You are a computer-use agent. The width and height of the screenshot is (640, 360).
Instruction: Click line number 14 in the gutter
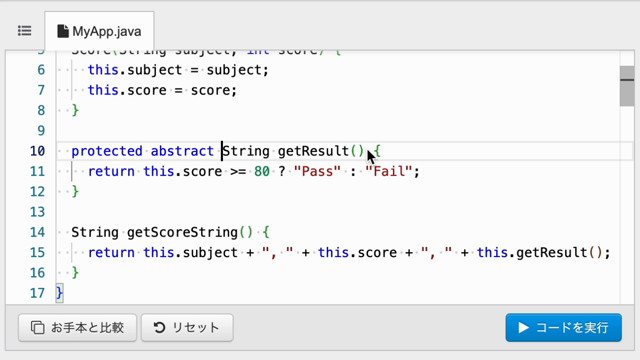37,232
